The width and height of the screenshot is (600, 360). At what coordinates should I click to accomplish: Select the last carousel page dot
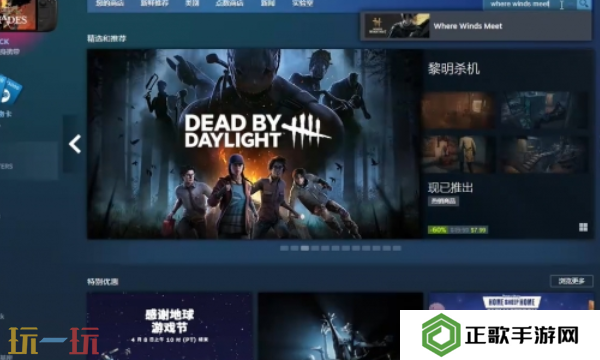(397, 248)
